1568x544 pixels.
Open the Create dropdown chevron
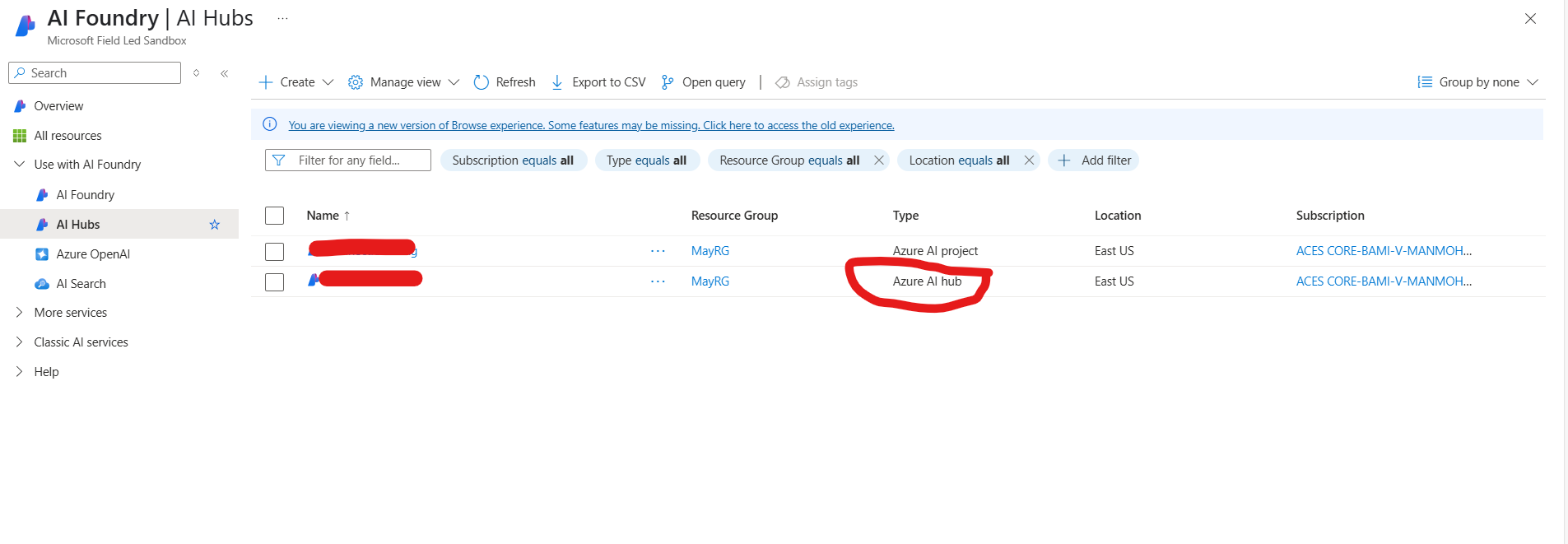coord(328,82)
